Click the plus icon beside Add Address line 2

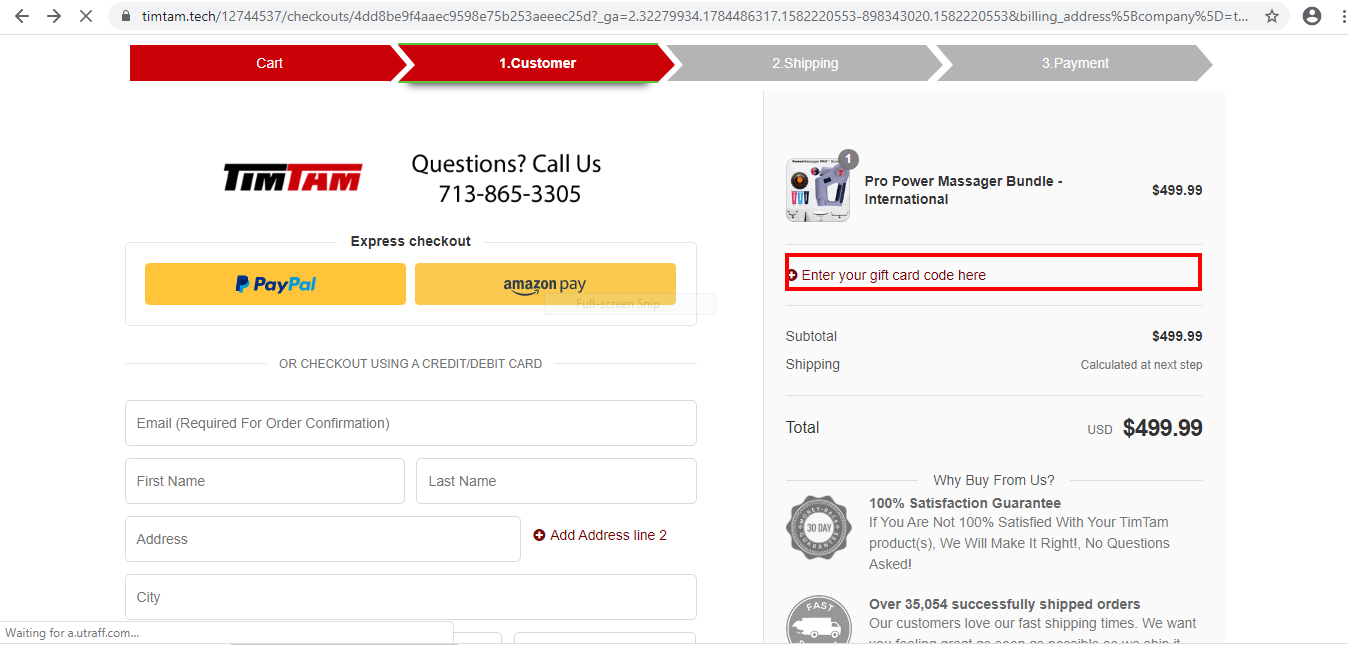(x=539, y=535)
